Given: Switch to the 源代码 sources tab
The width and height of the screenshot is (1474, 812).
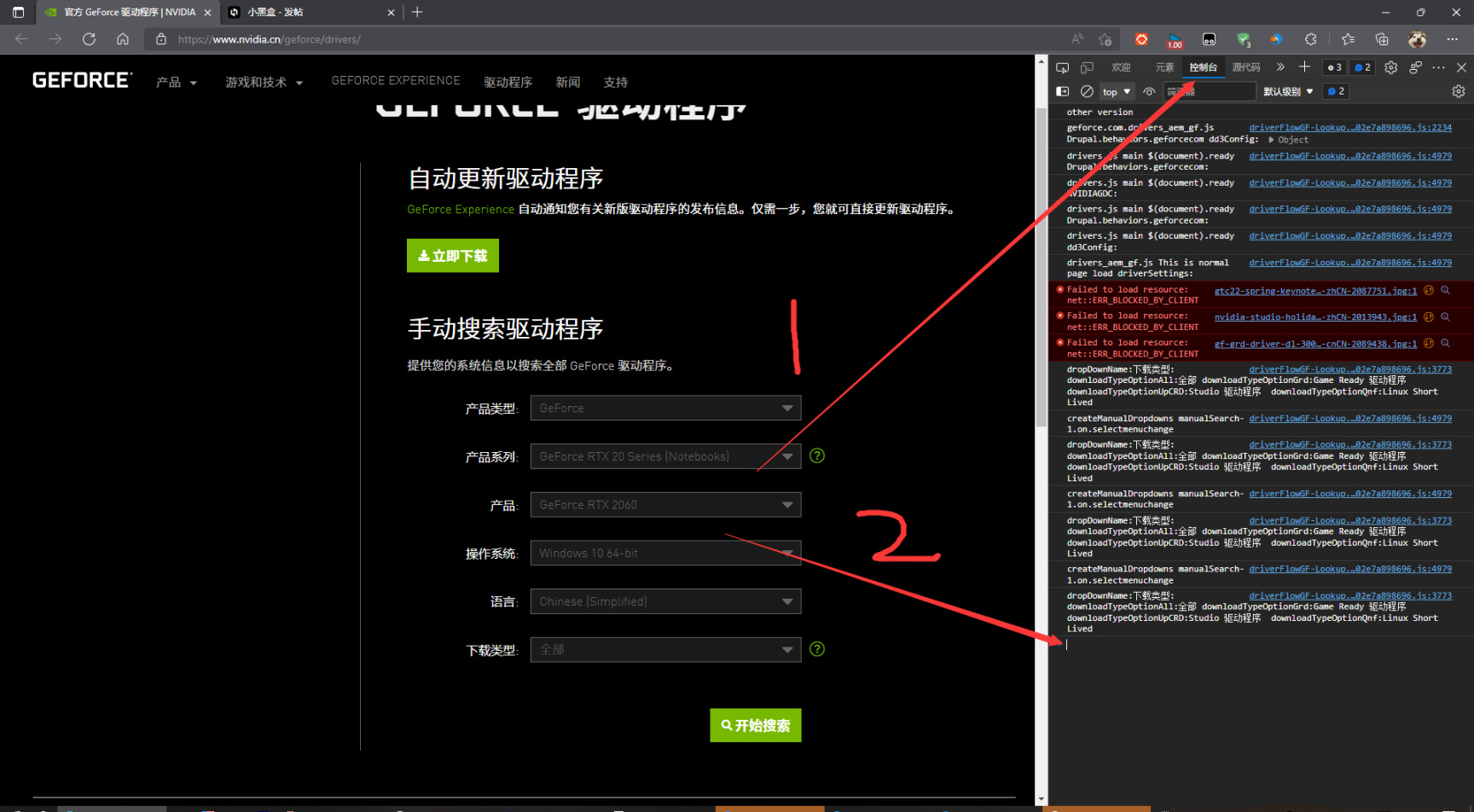Looking at the screenshot, I should click(1246, 67).
